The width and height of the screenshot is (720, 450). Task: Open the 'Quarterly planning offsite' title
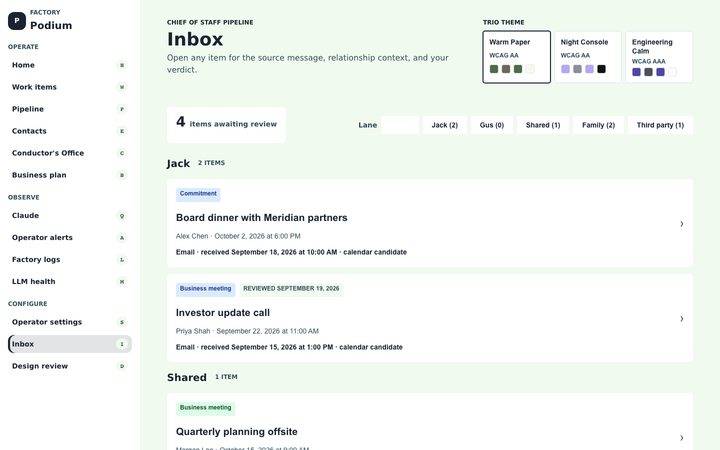coord(236,432)
